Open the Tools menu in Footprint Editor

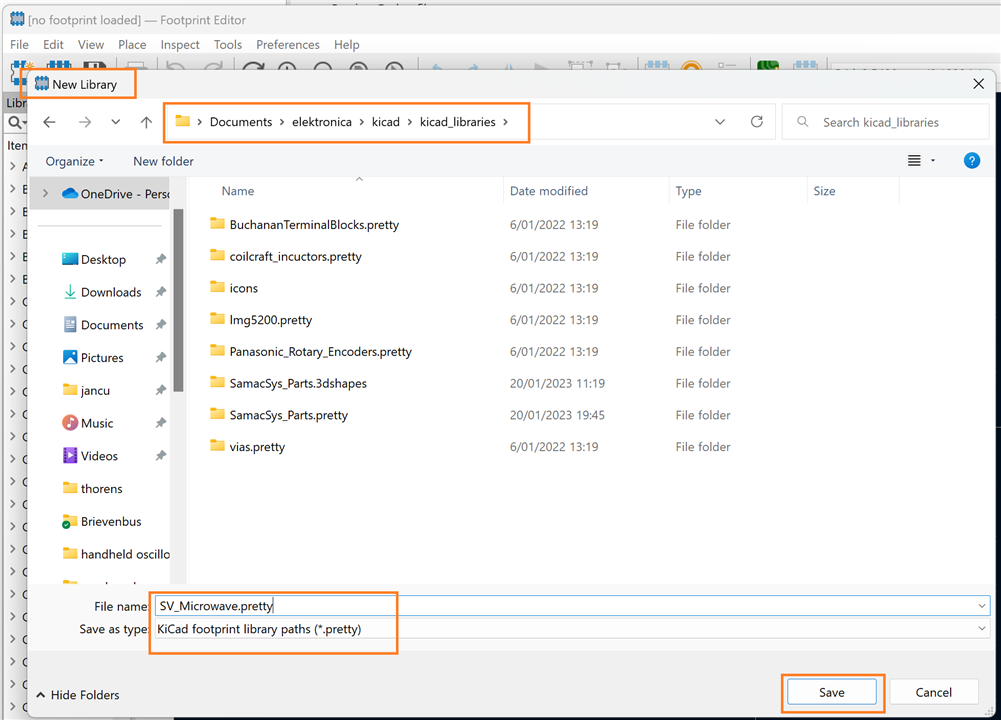[228, 45]
